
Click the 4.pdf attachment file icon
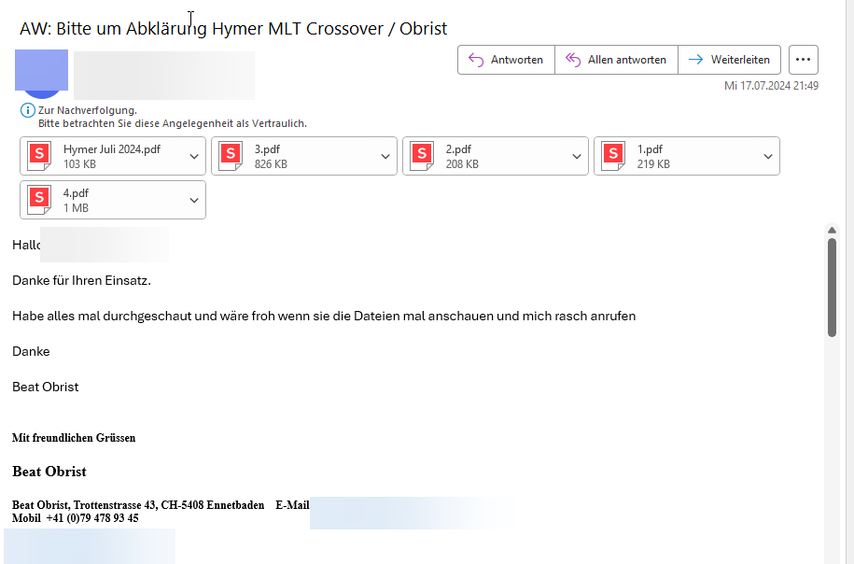coord(40,199)
